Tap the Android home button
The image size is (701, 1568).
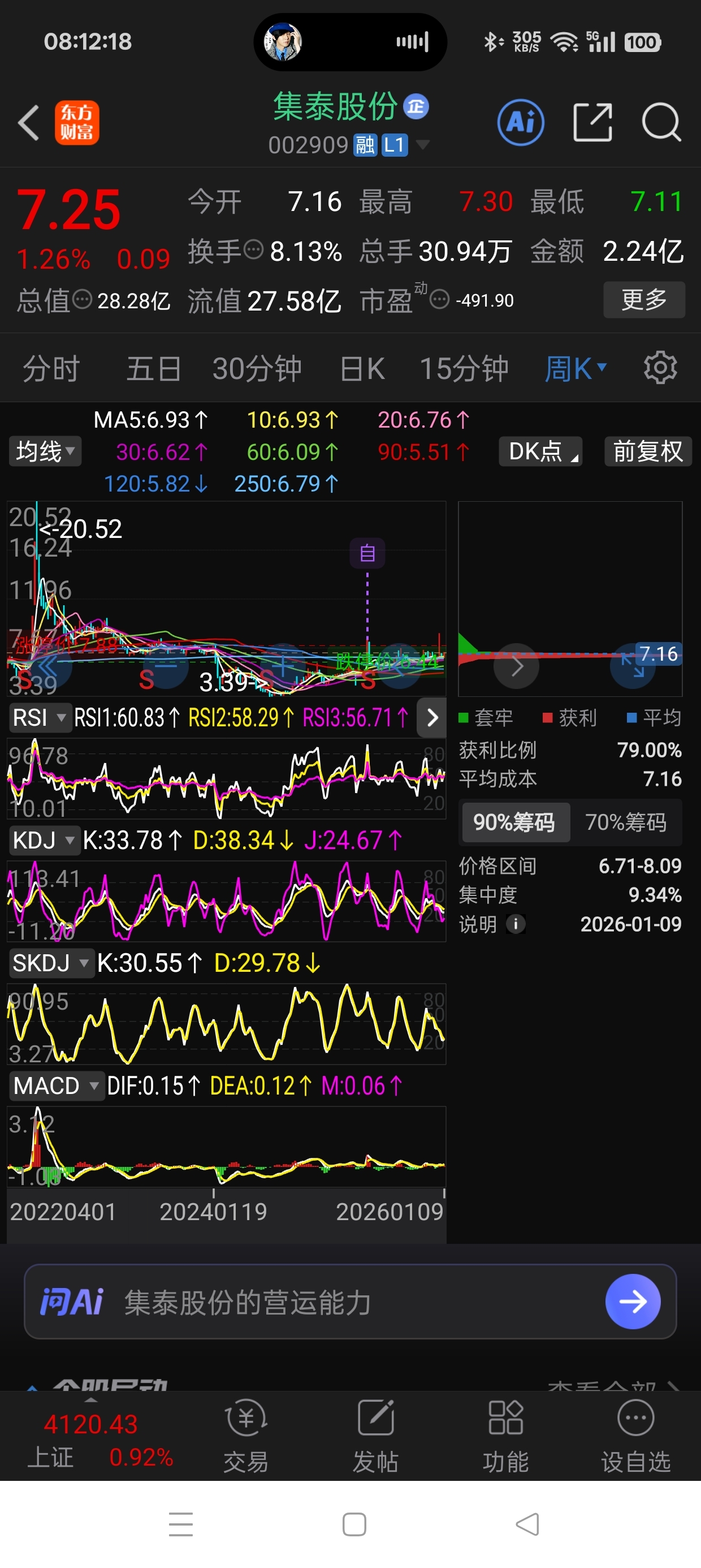tap(354, 1524)
